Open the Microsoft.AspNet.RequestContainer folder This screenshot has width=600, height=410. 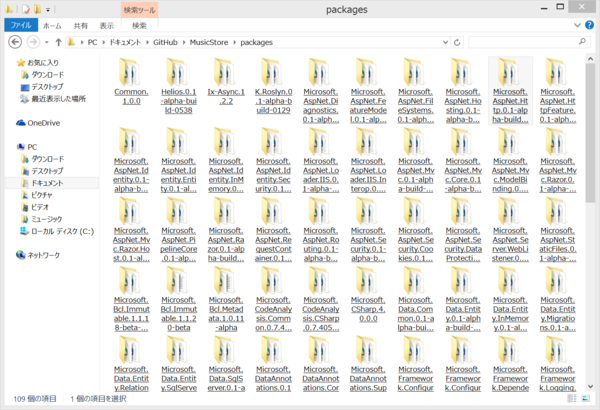[x=274, y=230]
